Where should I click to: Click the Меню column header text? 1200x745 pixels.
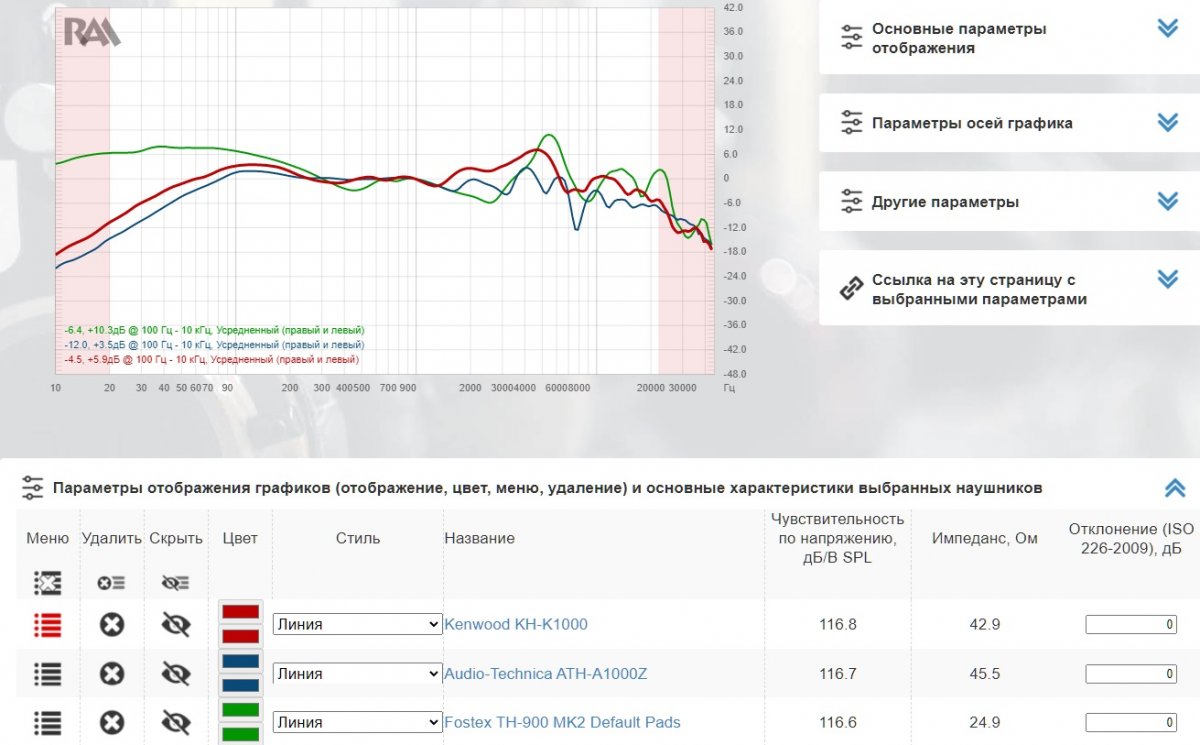coord(47,538)
